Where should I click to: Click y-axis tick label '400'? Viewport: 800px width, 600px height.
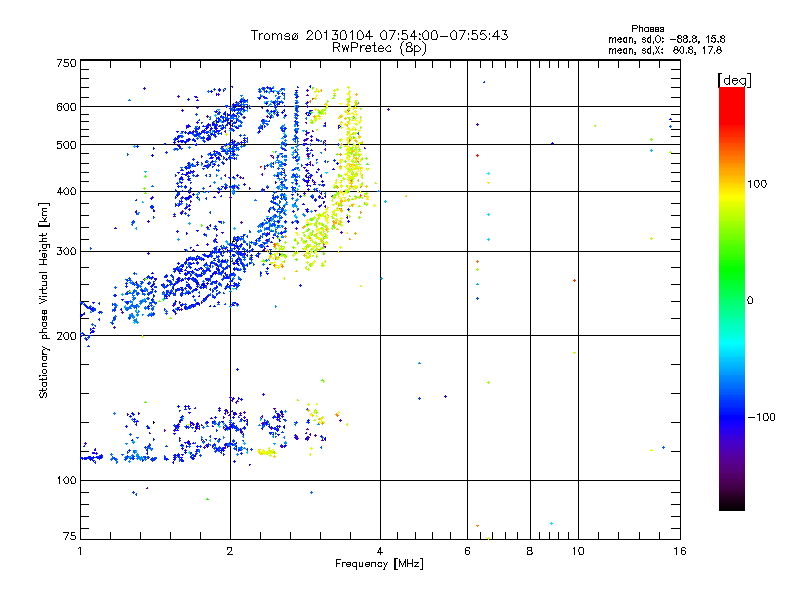click(66, 192)
